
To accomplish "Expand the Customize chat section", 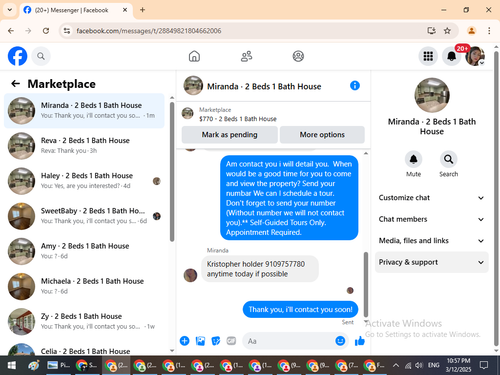I will [432, 198].
